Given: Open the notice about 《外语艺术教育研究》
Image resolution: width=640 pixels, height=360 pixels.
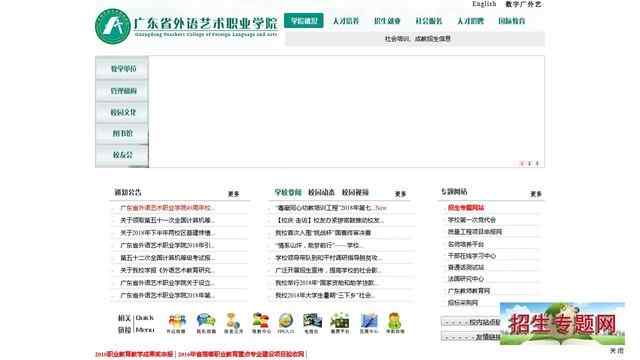Looking at the screenshot, I should tap(167, 270).
